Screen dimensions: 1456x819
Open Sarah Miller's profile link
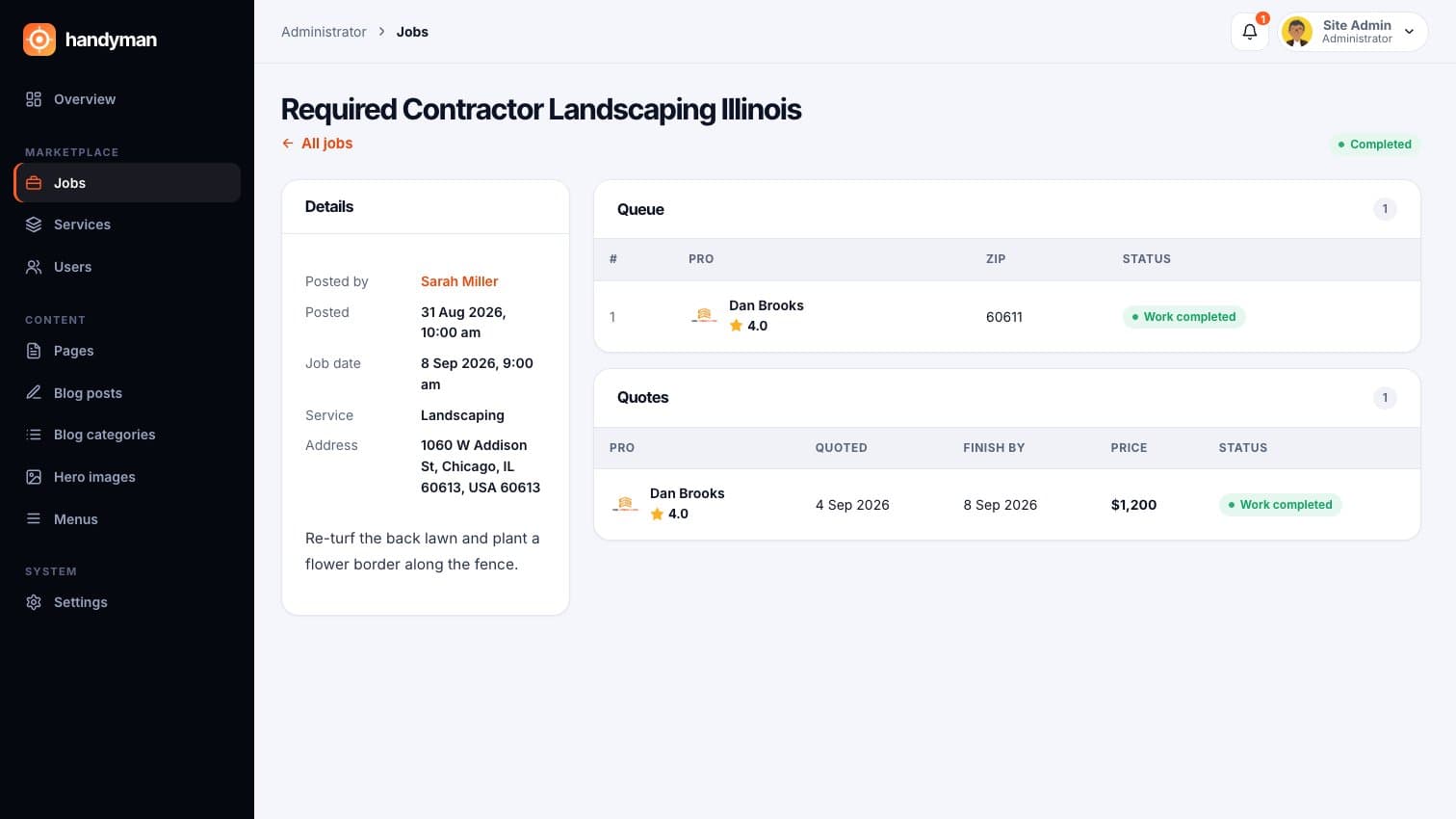point(459,281)
